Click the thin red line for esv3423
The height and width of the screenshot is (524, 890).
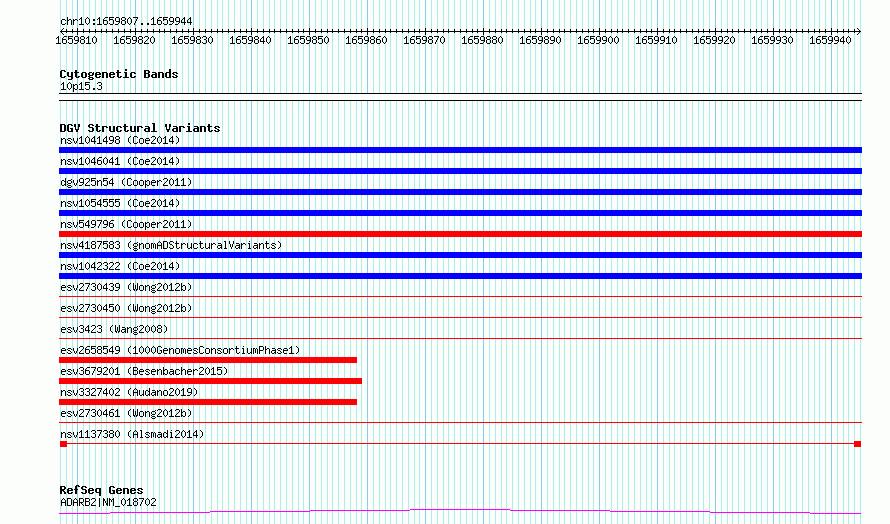[x=460, y=338]
